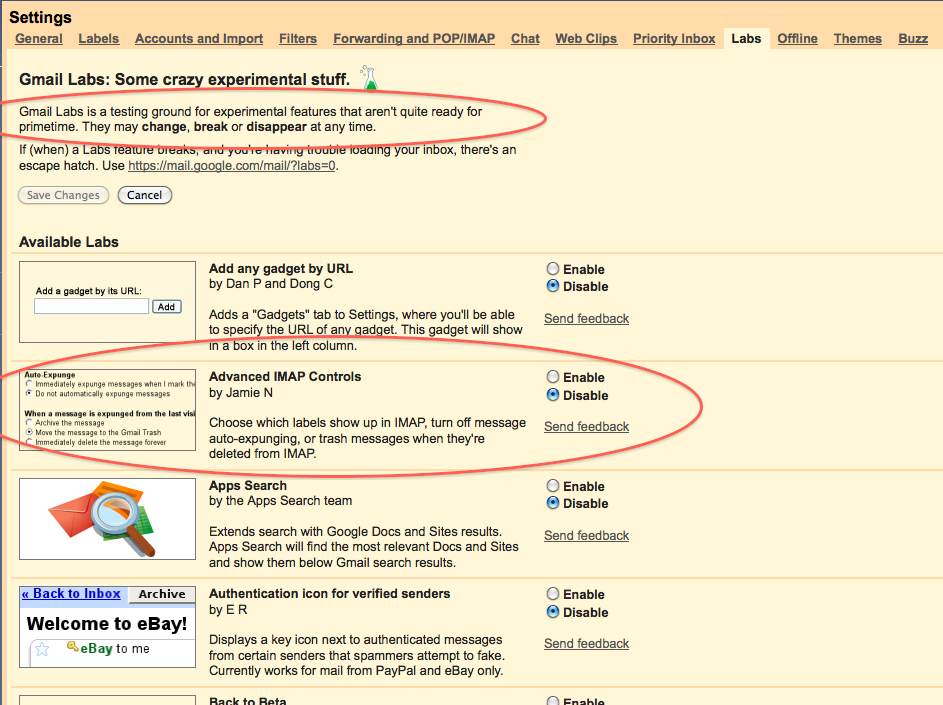The height and width of the screenshot is (705, 943).
Task: Click the 'Apps Search' title
Action: click(248, 485)
